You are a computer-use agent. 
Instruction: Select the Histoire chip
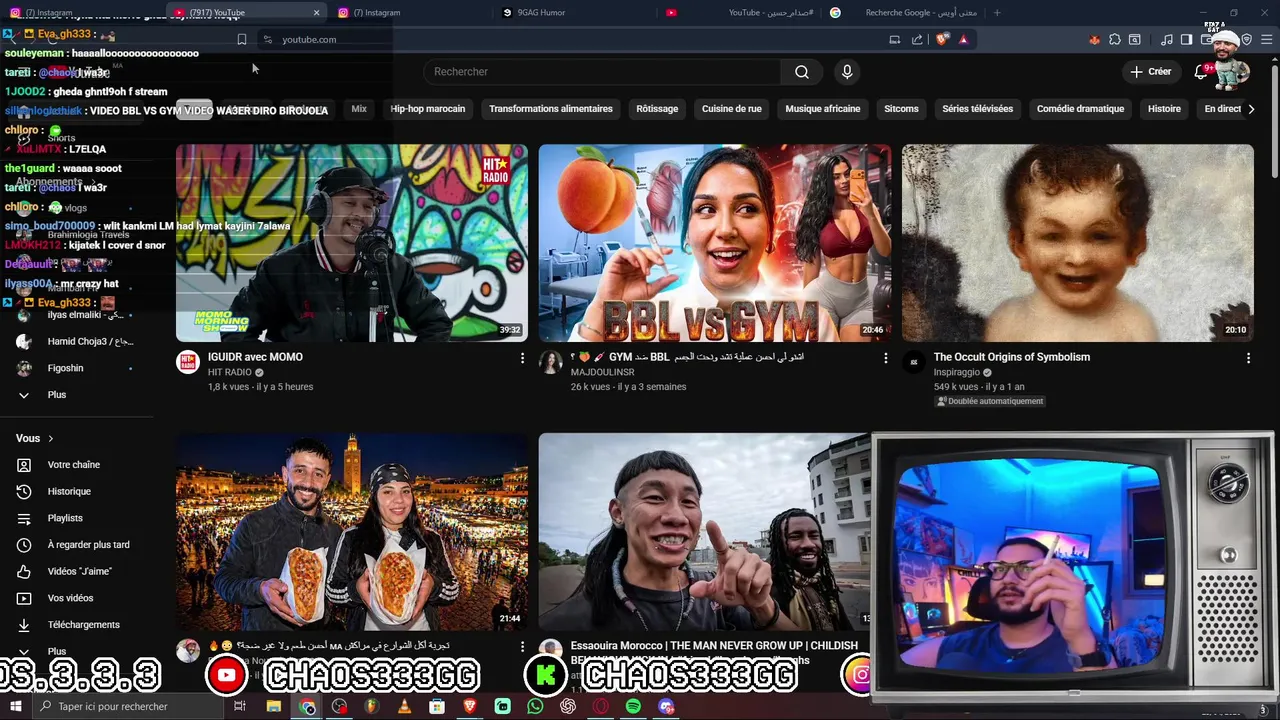pos(1164,109)
